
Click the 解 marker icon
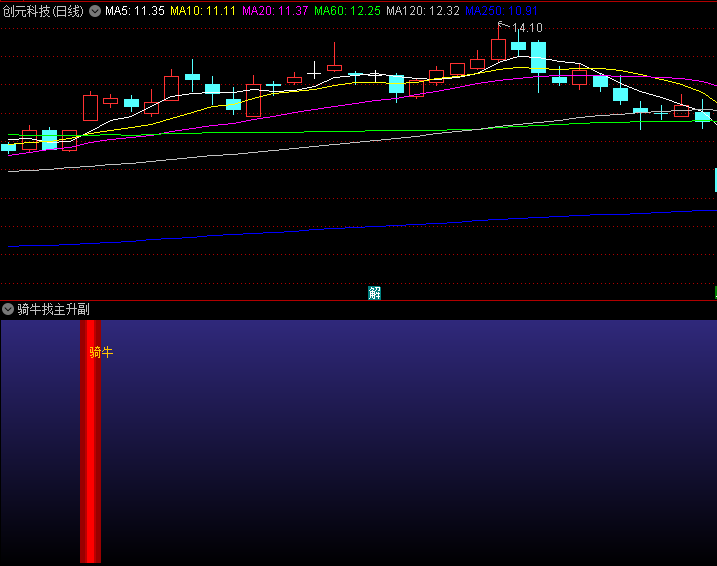click(x=375, y=293)
